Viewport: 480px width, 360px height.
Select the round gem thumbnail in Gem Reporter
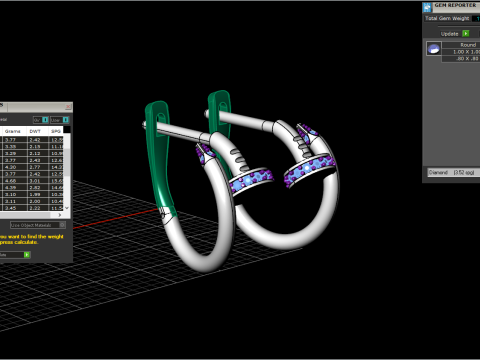coord(434,49)
